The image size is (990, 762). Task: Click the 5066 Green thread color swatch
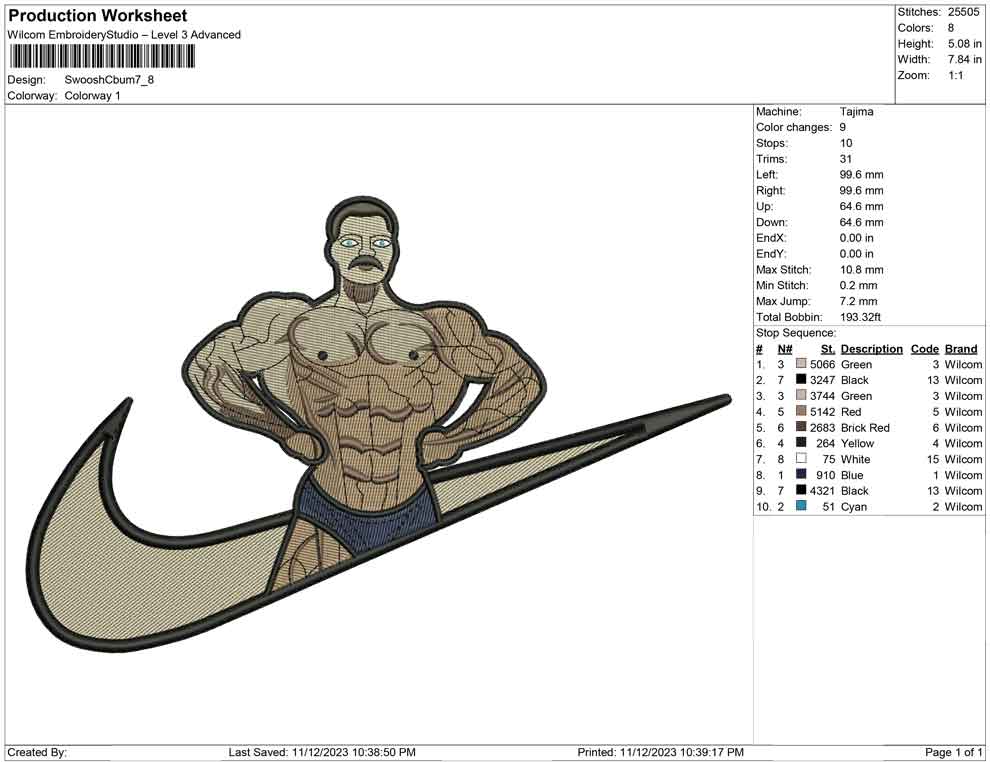801,364
